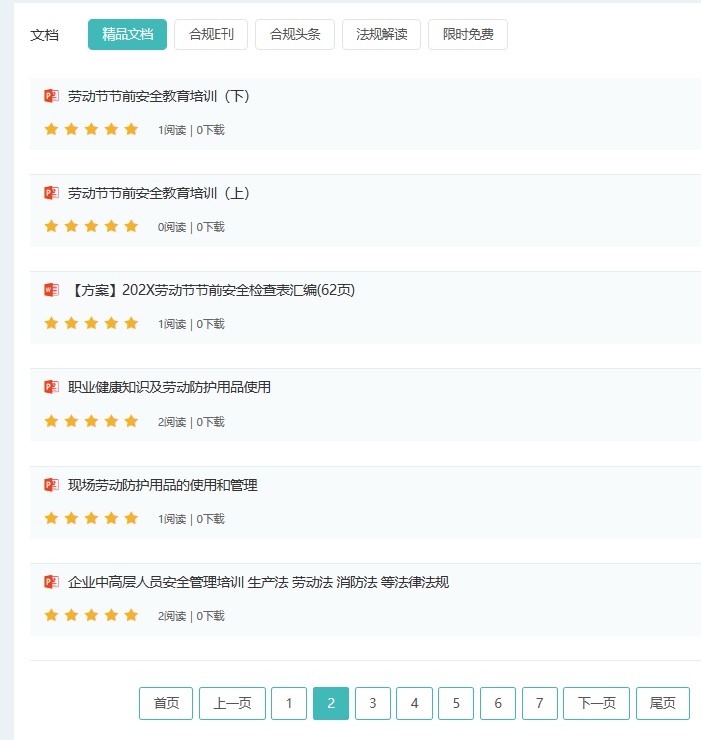The width and height of the screenshot is (701, 740).
Task: Click read/download stats under 劳动节节前安全教育培训（下）
Action: [x=191, y=130]
